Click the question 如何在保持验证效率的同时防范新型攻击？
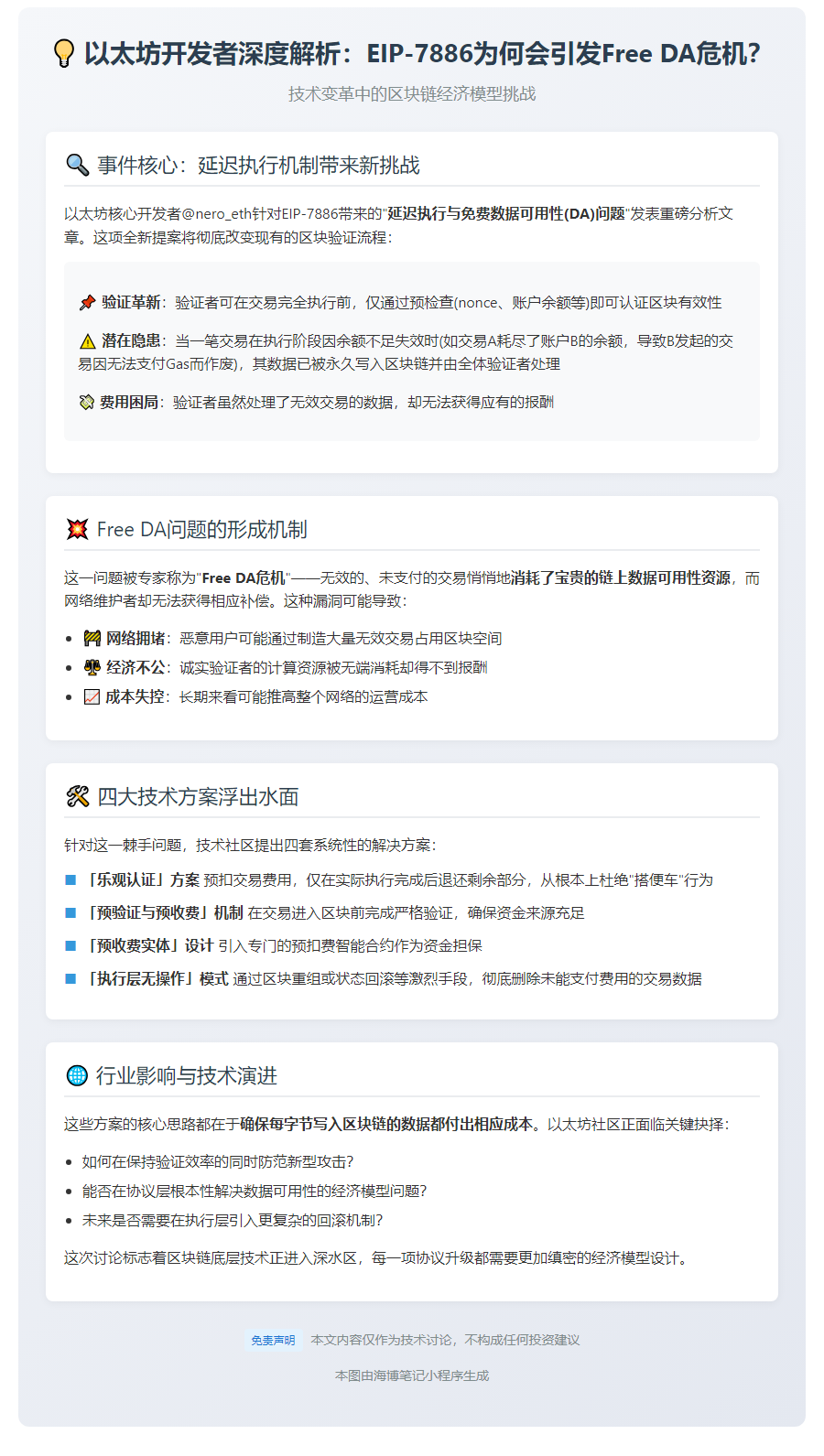This screenshot has height=1456, width=824. [218, 1161]
